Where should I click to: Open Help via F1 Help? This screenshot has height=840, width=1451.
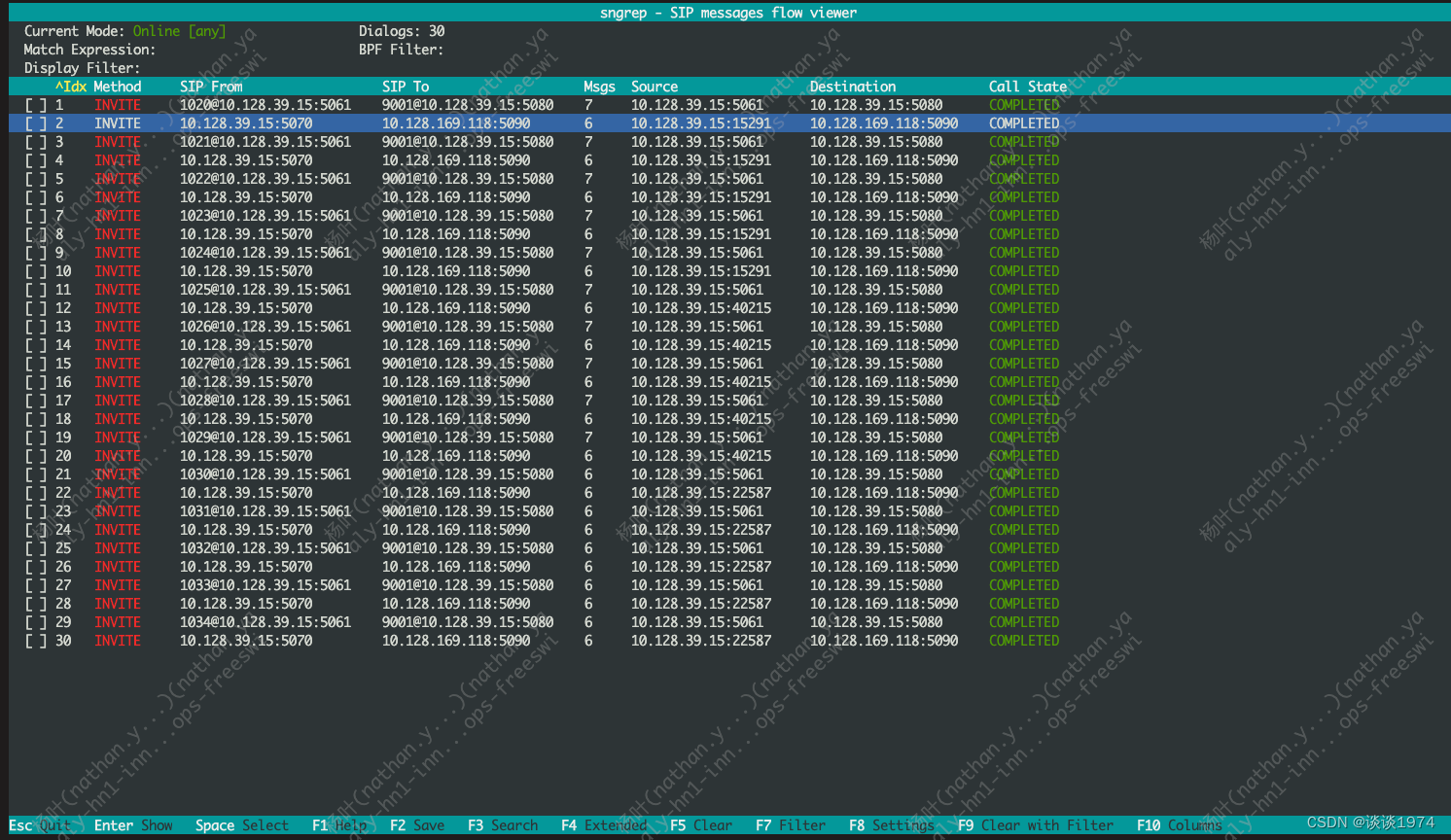coord(338,824)
